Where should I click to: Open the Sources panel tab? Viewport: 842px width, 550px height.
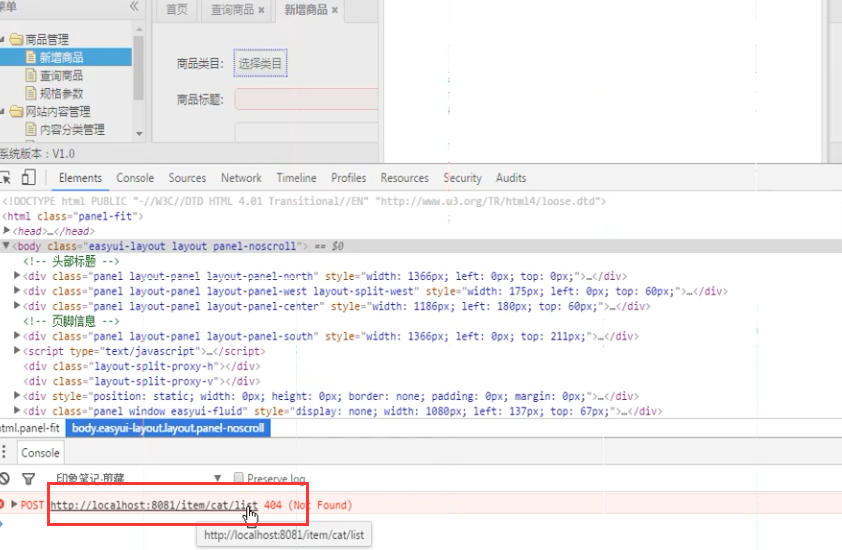(x=187, y=178)
